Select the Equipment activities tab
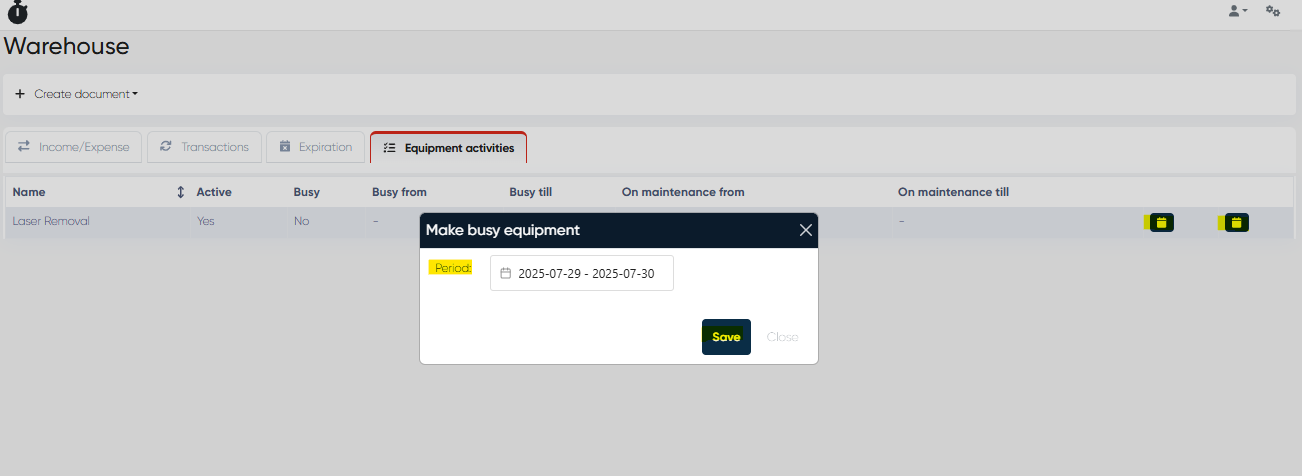 [x=449, y=148]
